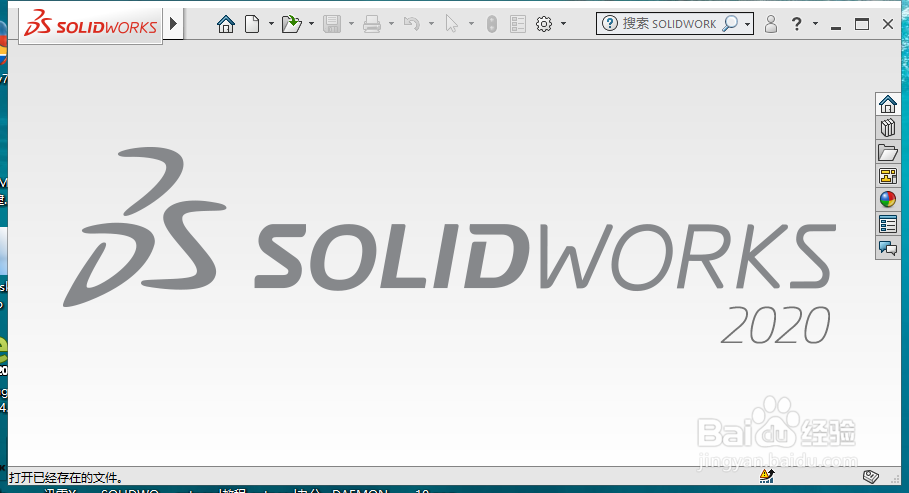Screen dimensions: 909x493
Task: Open an existing file
Action: (292, 24)
